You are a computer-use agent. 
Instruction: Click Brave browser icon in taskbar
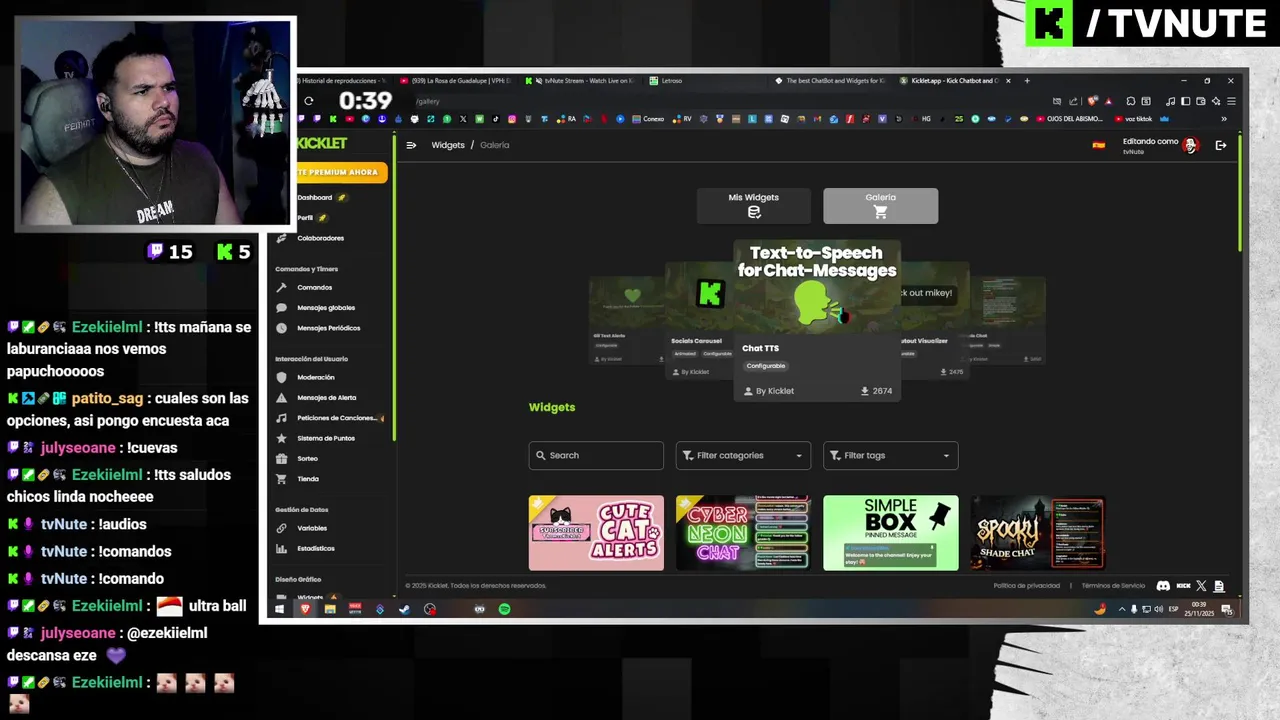(x=305, y=609)
